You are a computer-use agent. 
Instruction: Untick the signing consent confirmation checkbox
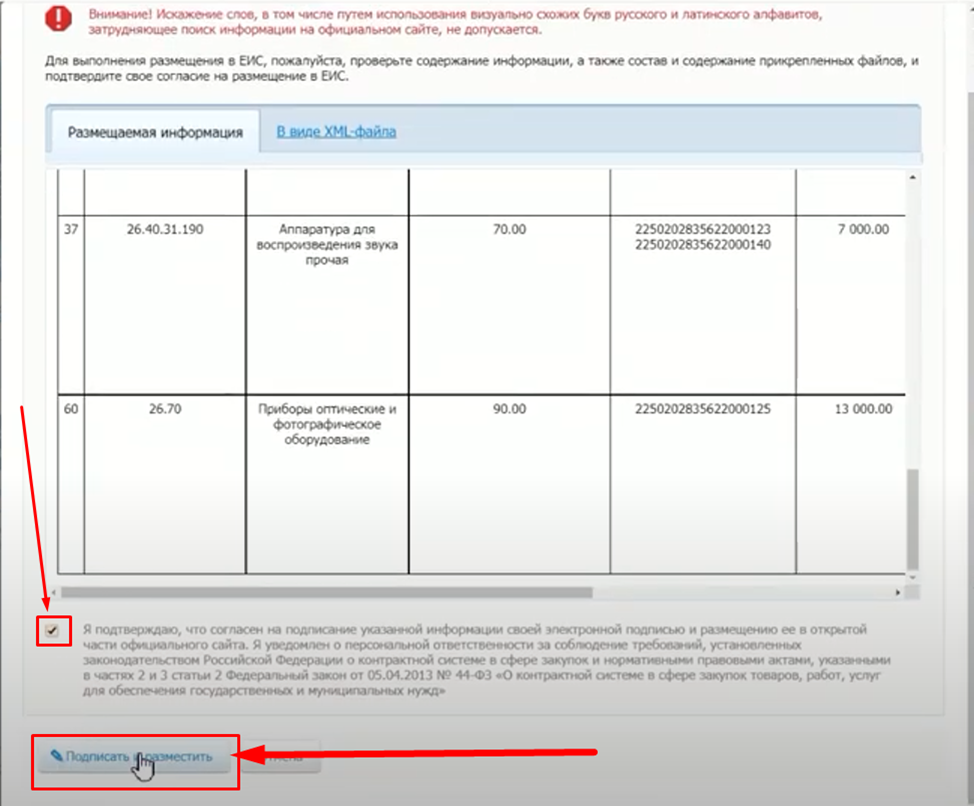[x=52, y=631]
